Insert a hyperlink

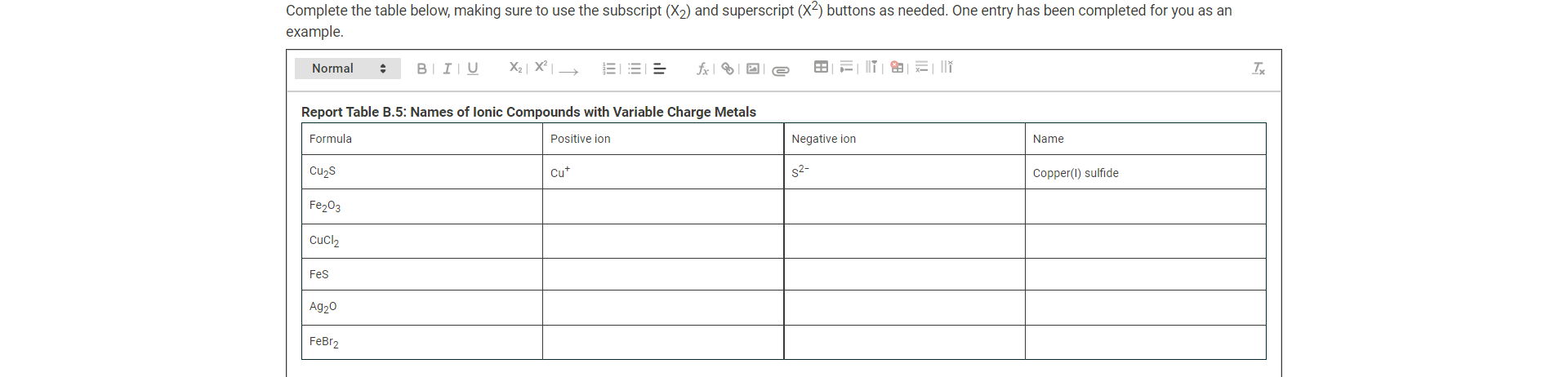pos(728,69)
